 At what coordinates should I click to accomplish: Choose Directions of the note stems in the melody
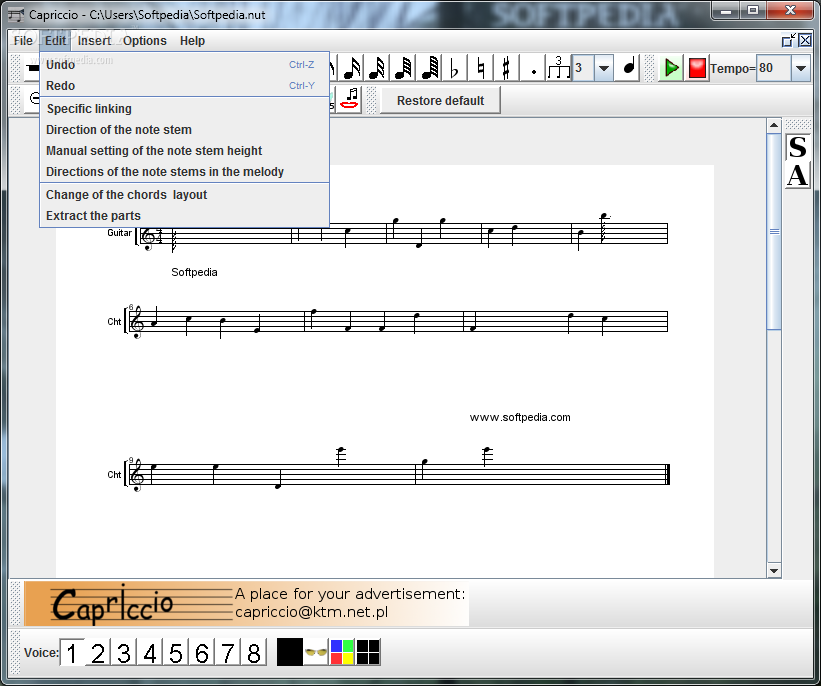[184, 172]
